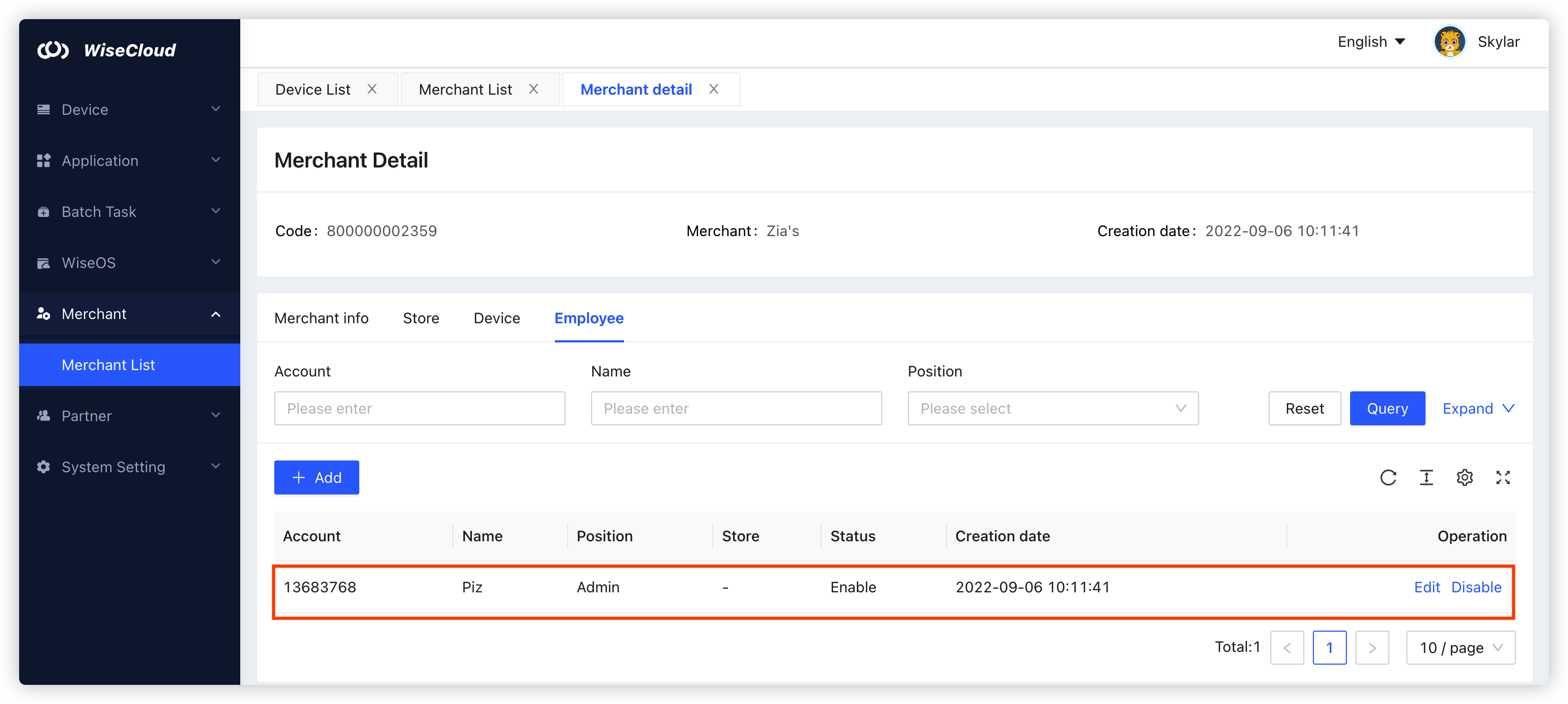Close the Device List tab
Image resolution: width=1568 pixels, height=704 pixels.
pos(372,89)
